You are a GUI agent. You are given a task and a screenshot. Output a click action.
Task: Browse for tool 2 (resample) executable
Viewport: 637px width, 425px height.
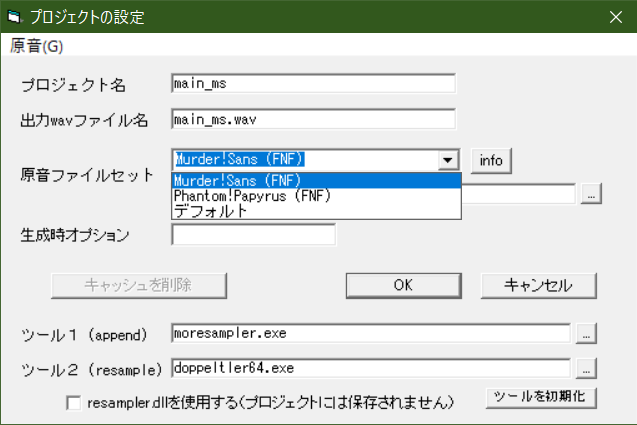586,369
